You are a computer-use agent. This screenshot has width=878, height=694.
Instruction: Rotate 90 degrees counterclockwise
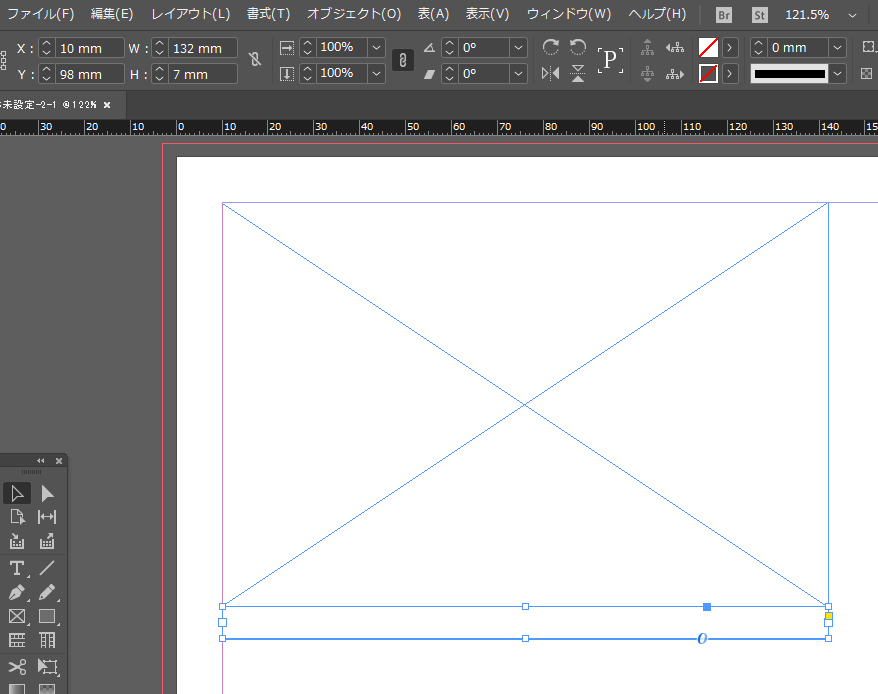578,47
